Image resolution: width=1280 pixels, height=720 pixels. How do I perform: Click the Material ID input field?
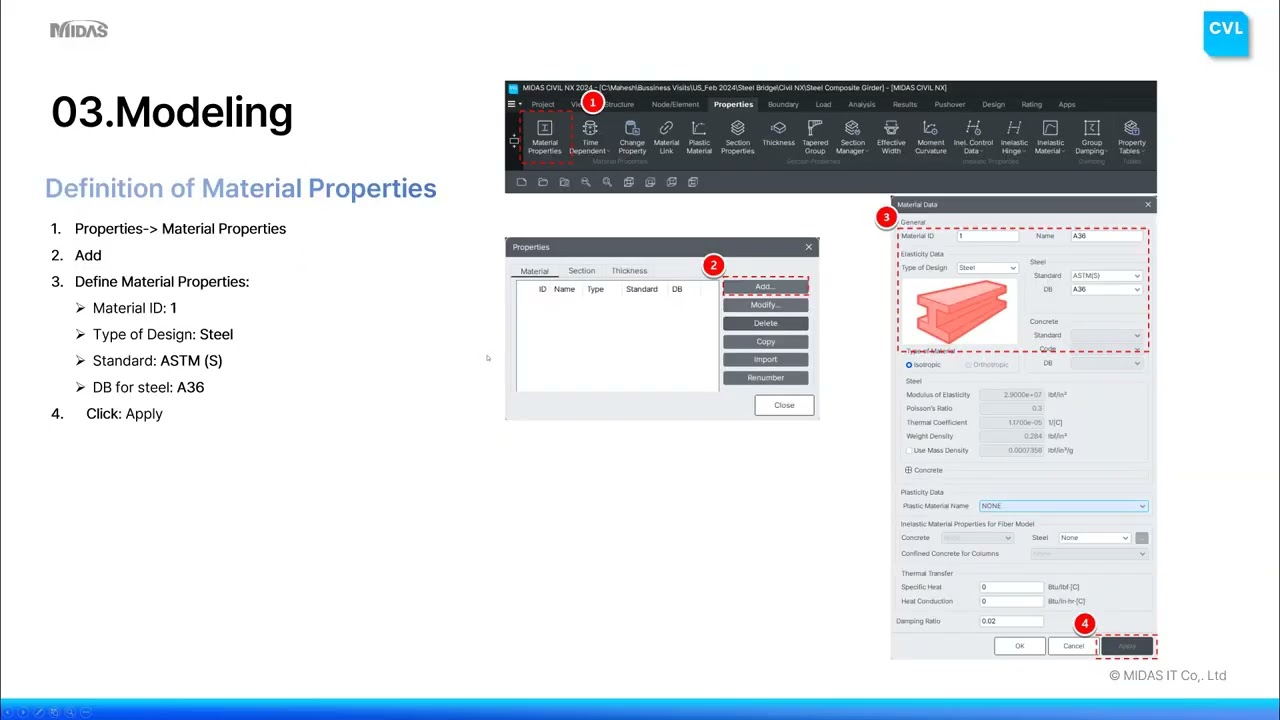[987, 236]
